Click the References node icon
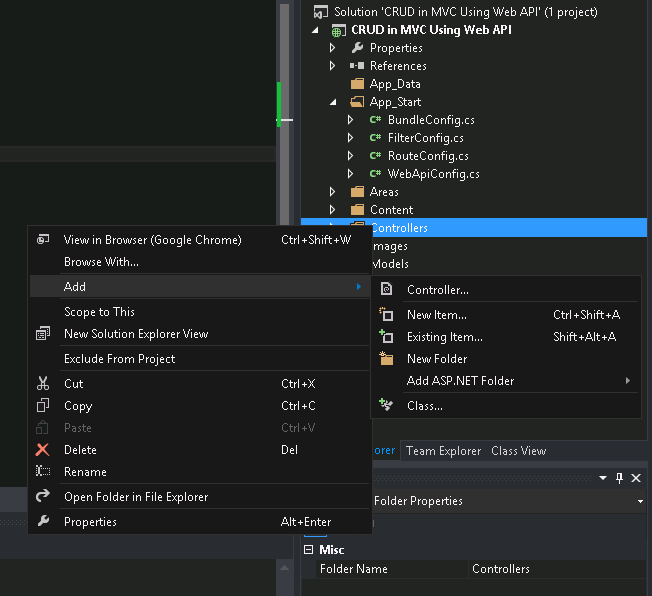The width and height of the screenshot is (652, 596). pyautogui.click(x=357, y=66)
